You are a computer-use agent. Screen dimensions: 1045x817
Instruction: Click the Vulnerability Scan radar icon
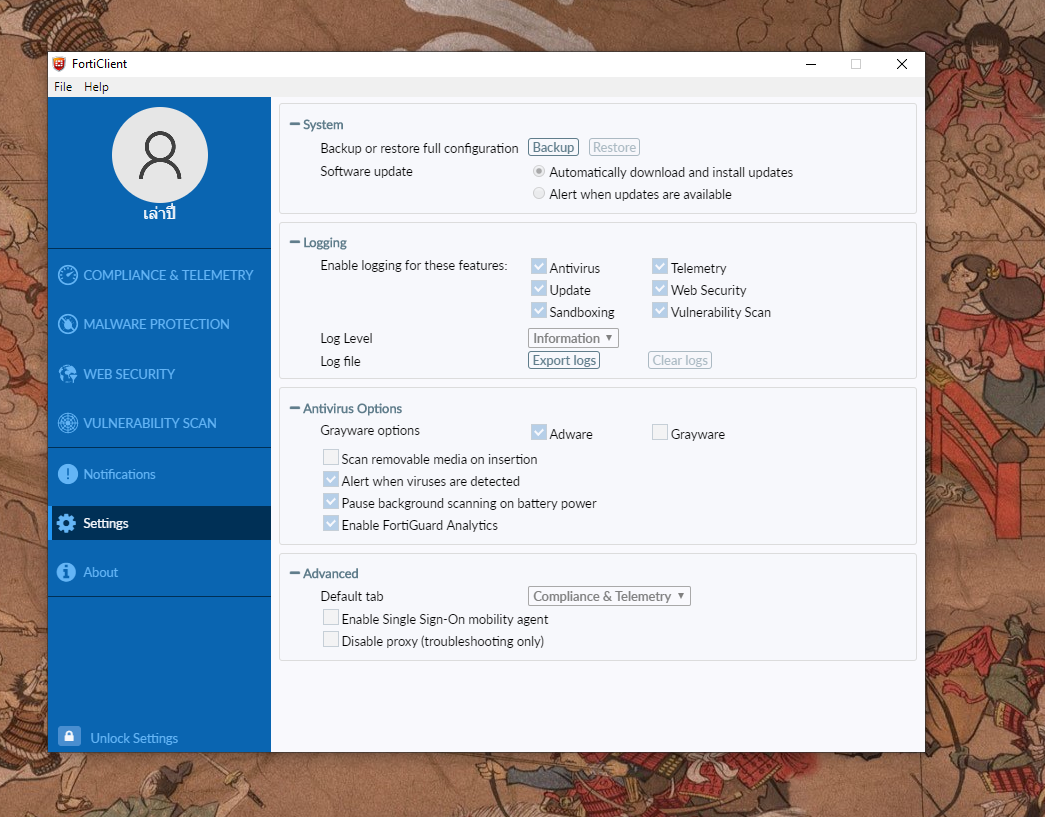tap(67, 422)
